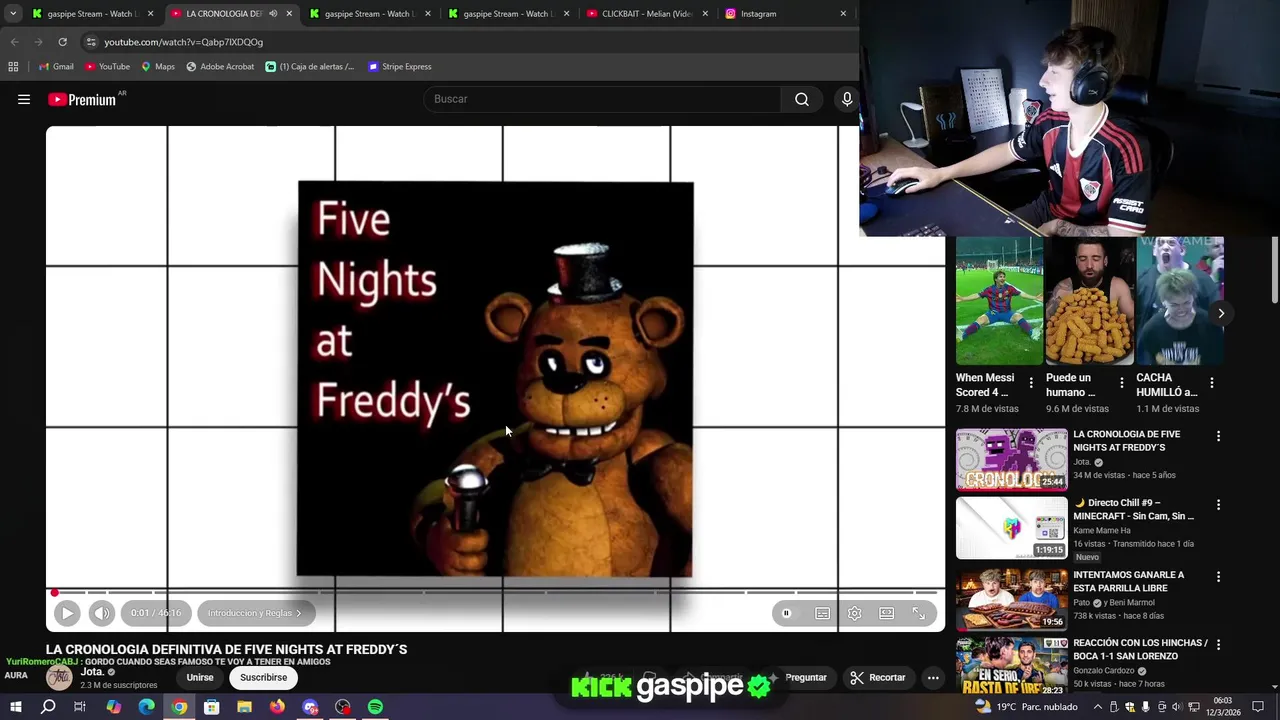Open the When Messi Scored short thumbnail

coord(999,301)
